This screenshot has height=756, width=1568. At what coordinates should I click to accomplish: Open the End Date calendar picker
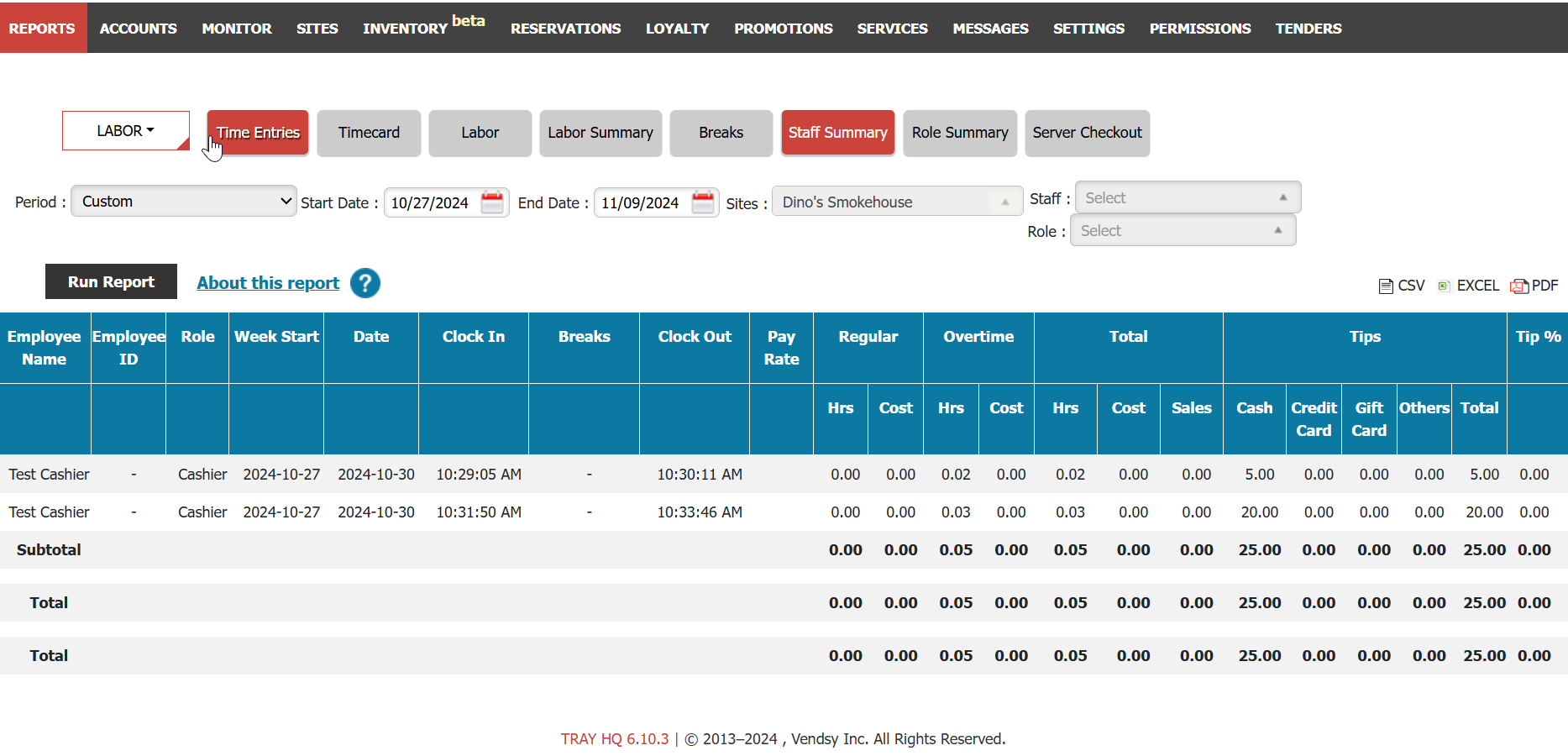tap(702, 202)
